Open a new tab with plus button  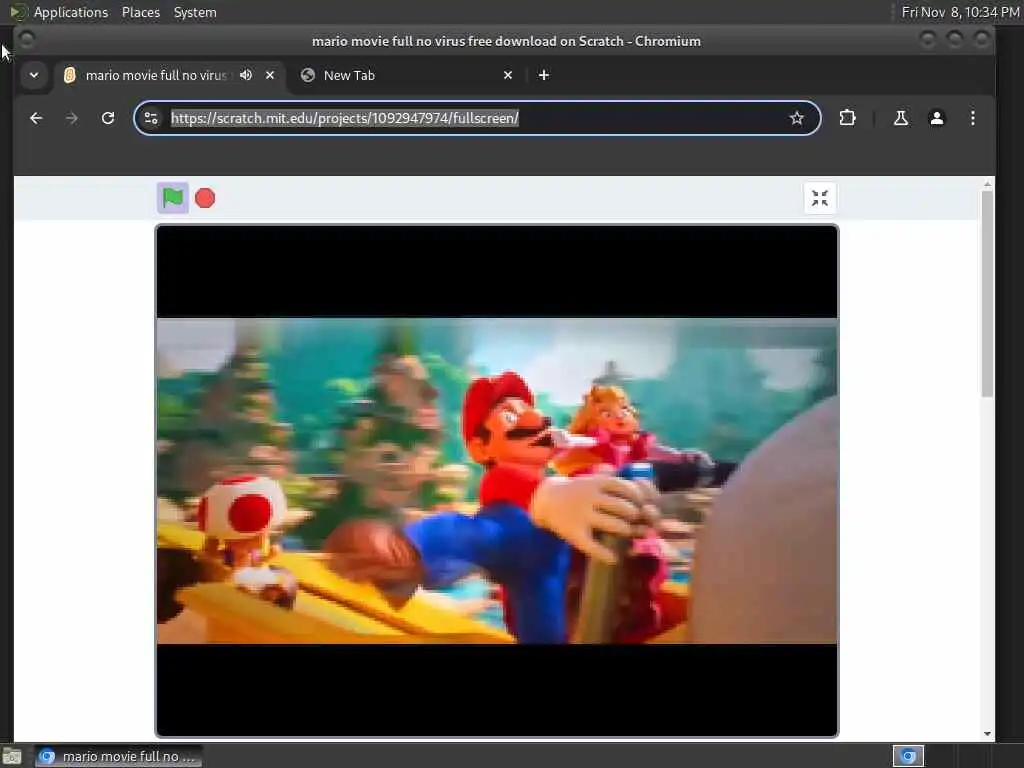pyautogui.click(x=543, y=75)
